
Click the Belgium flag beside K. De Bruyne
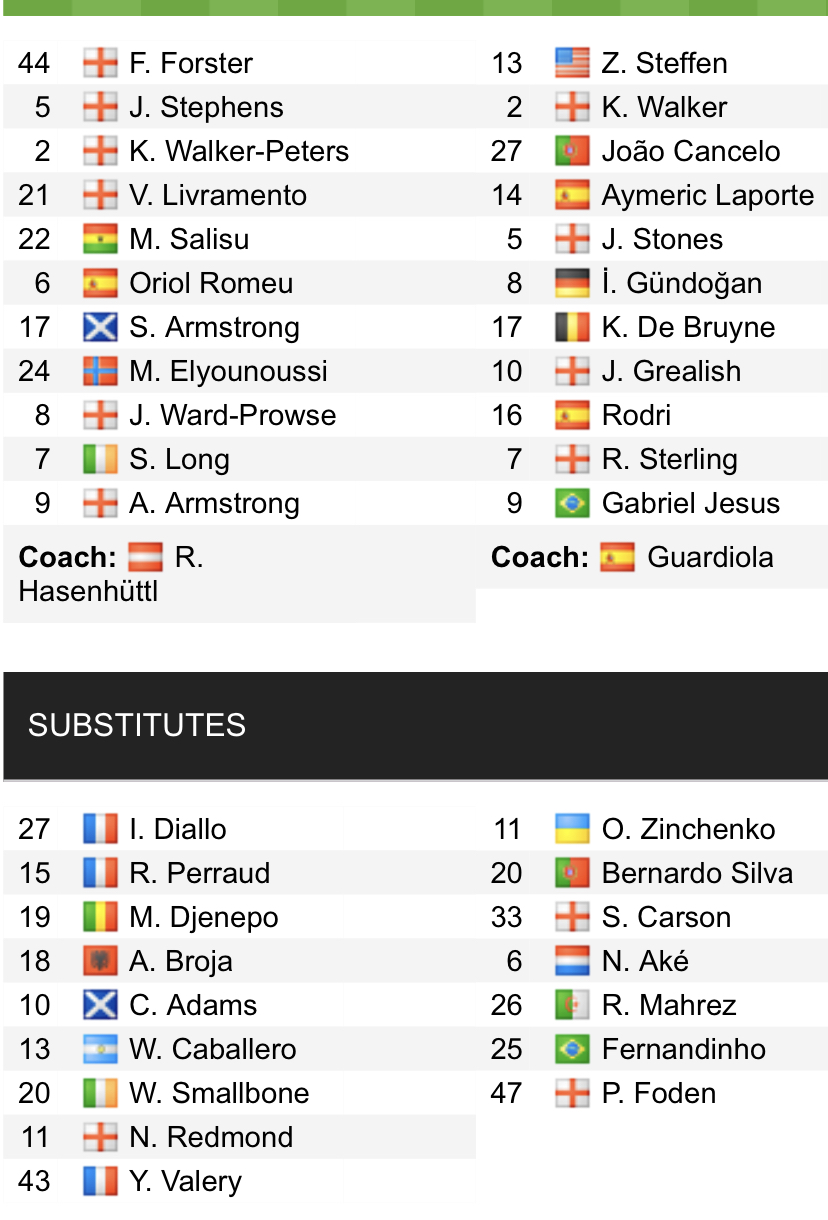(x=571, y=327)
